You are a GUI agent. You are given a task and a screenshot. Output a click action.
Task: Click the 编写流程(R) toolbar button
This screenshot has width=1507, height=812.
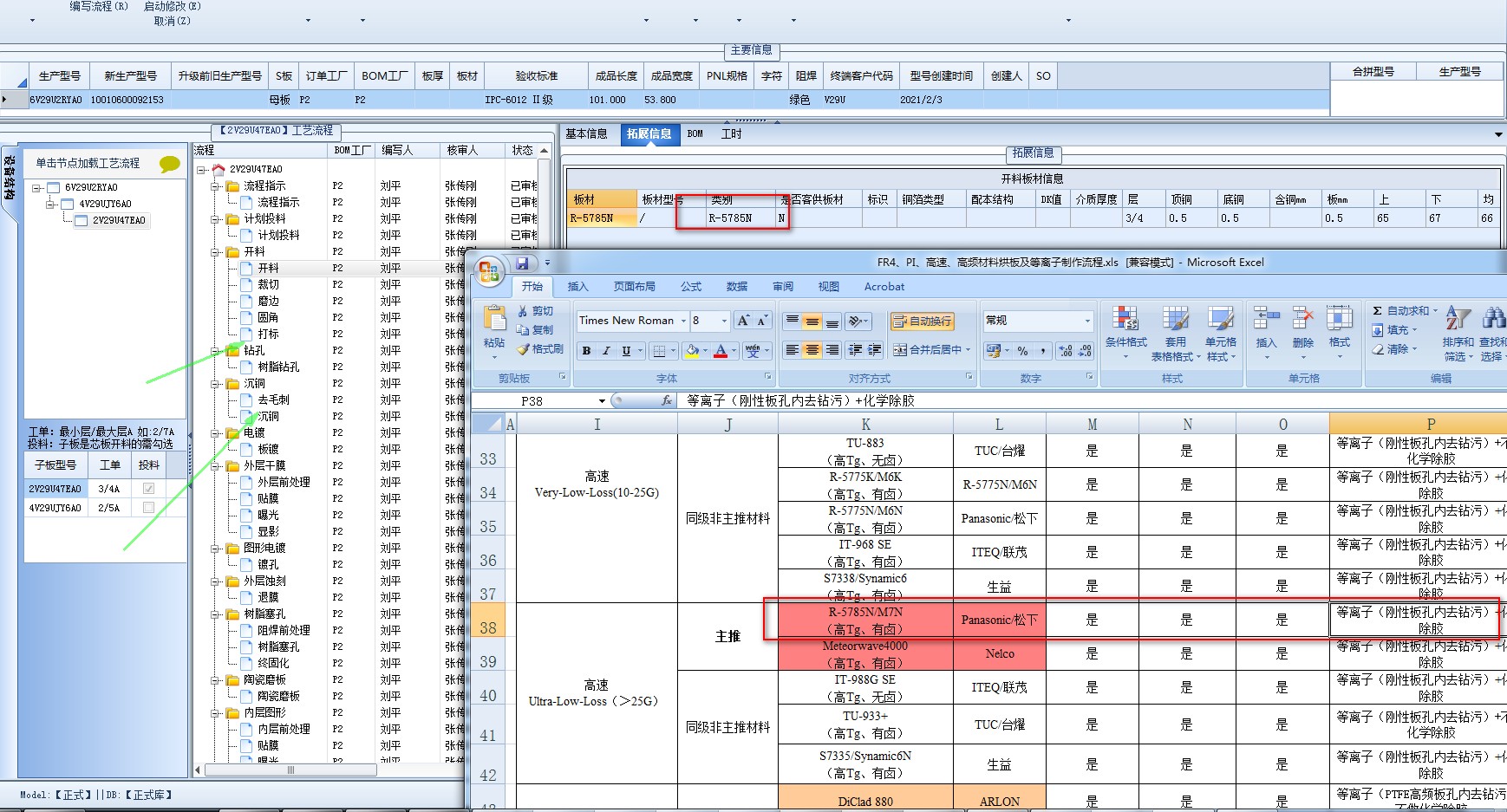(99, 6)
